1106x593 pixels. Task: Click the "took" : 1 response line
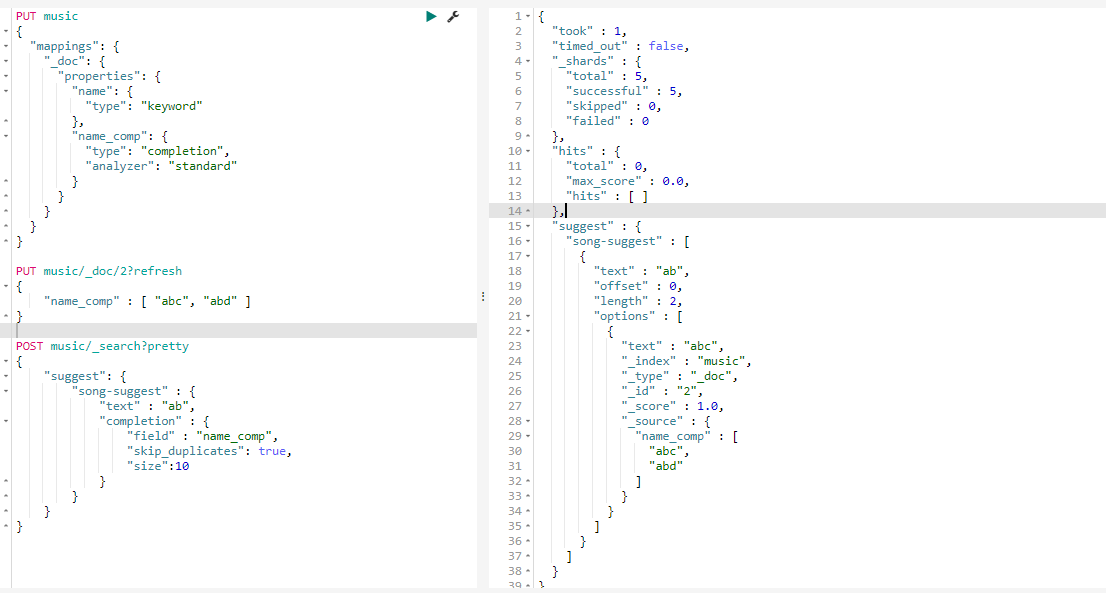click(x=590, y=31)
